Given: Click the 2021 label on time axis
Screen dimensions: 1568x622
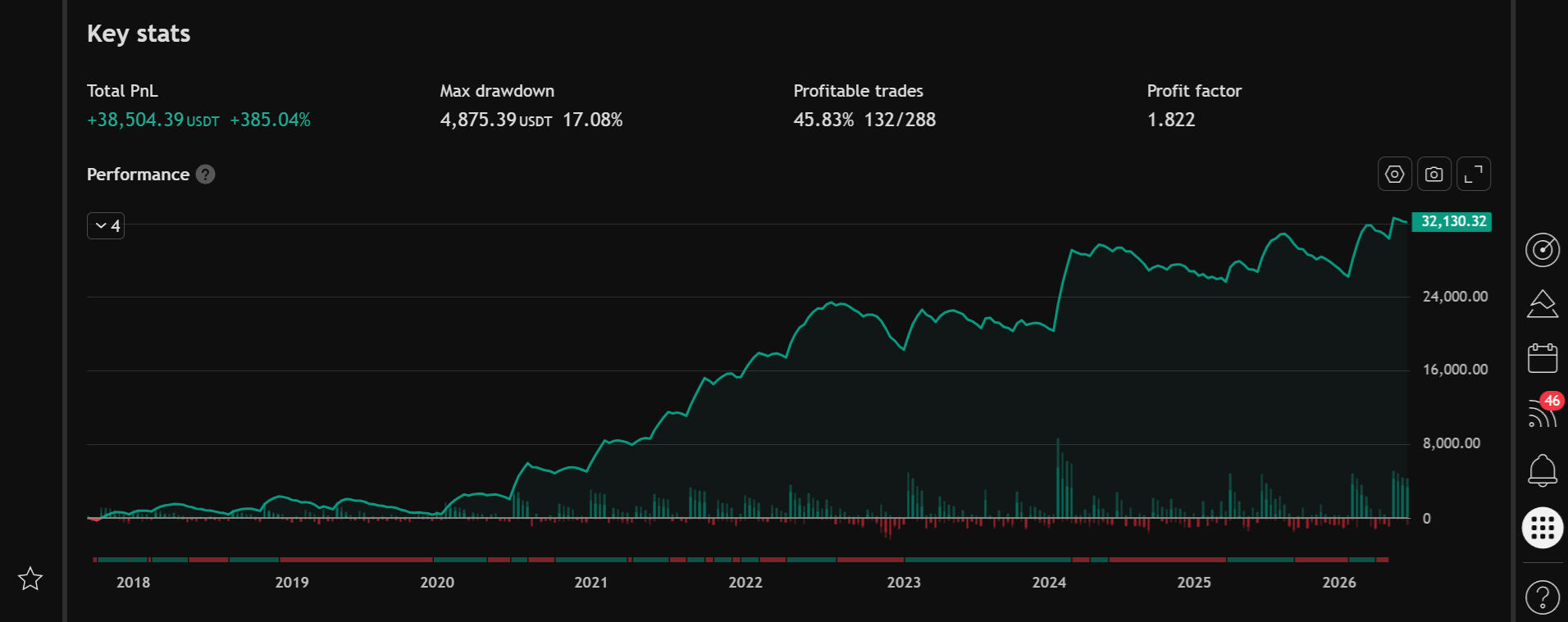Looking at the screenshot, I should pos(590,583).
